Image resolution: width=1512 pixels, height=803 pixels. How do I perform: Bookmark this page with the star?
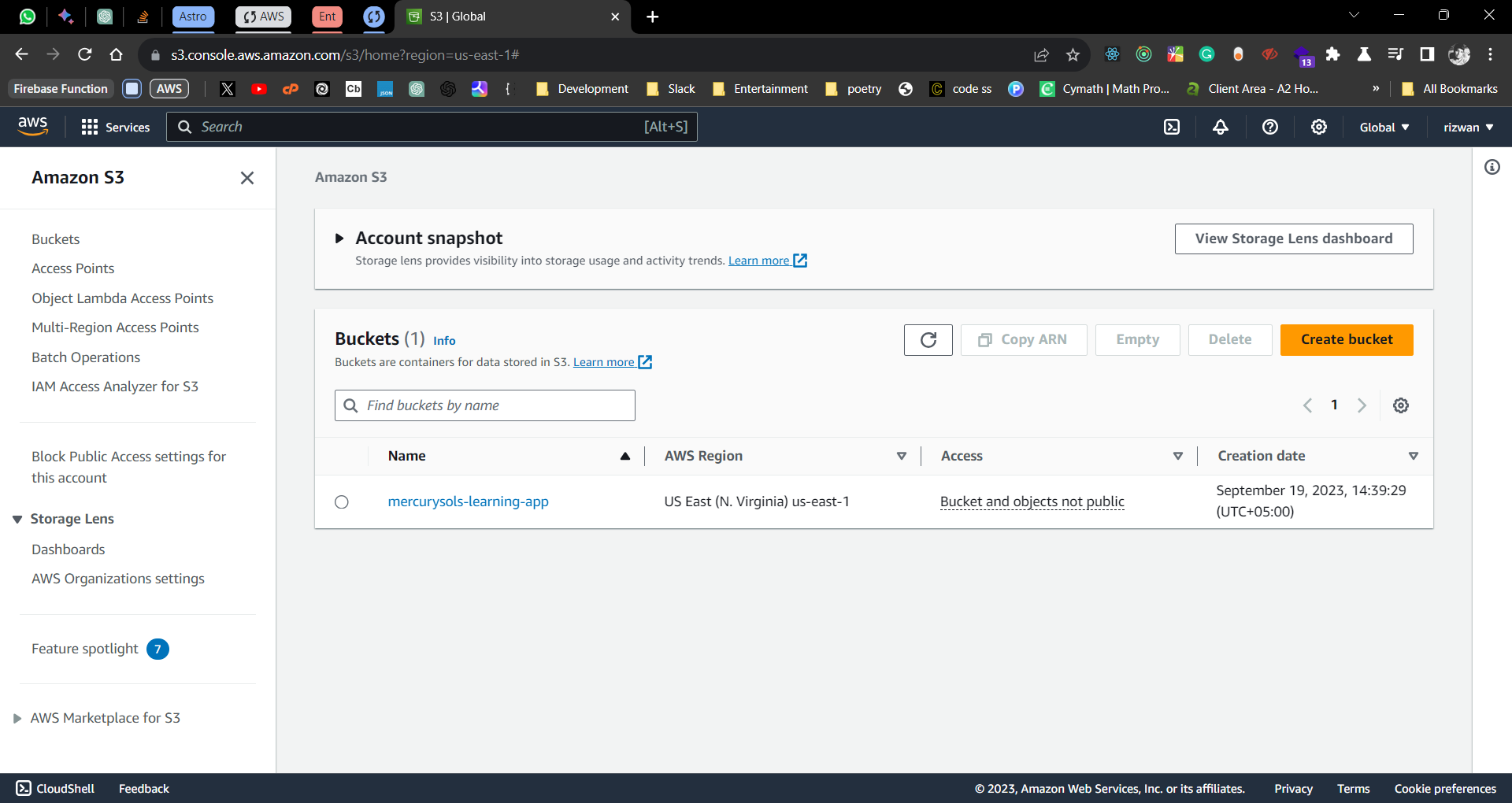pyautogui.click(x=1073, y=54)
